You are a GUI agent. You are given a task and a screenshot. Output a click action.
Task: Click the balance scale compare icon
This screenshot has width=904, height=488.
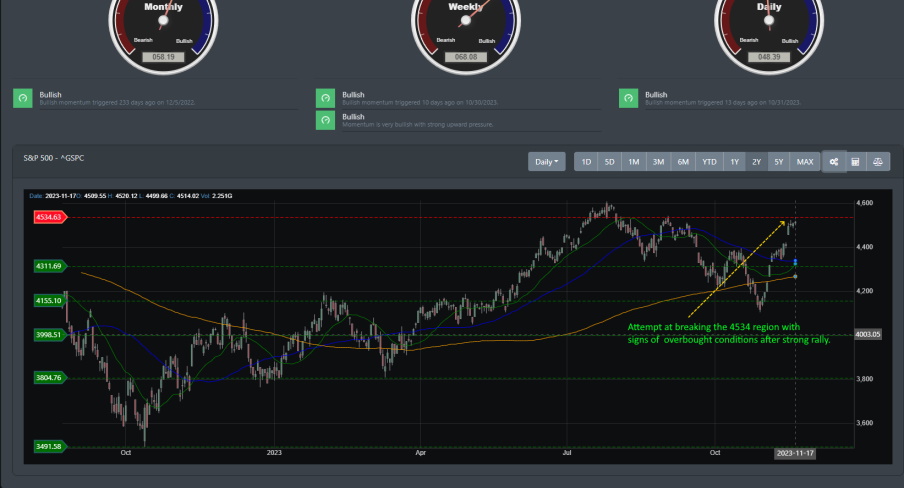pyautogui.click(x=878, y=161)
